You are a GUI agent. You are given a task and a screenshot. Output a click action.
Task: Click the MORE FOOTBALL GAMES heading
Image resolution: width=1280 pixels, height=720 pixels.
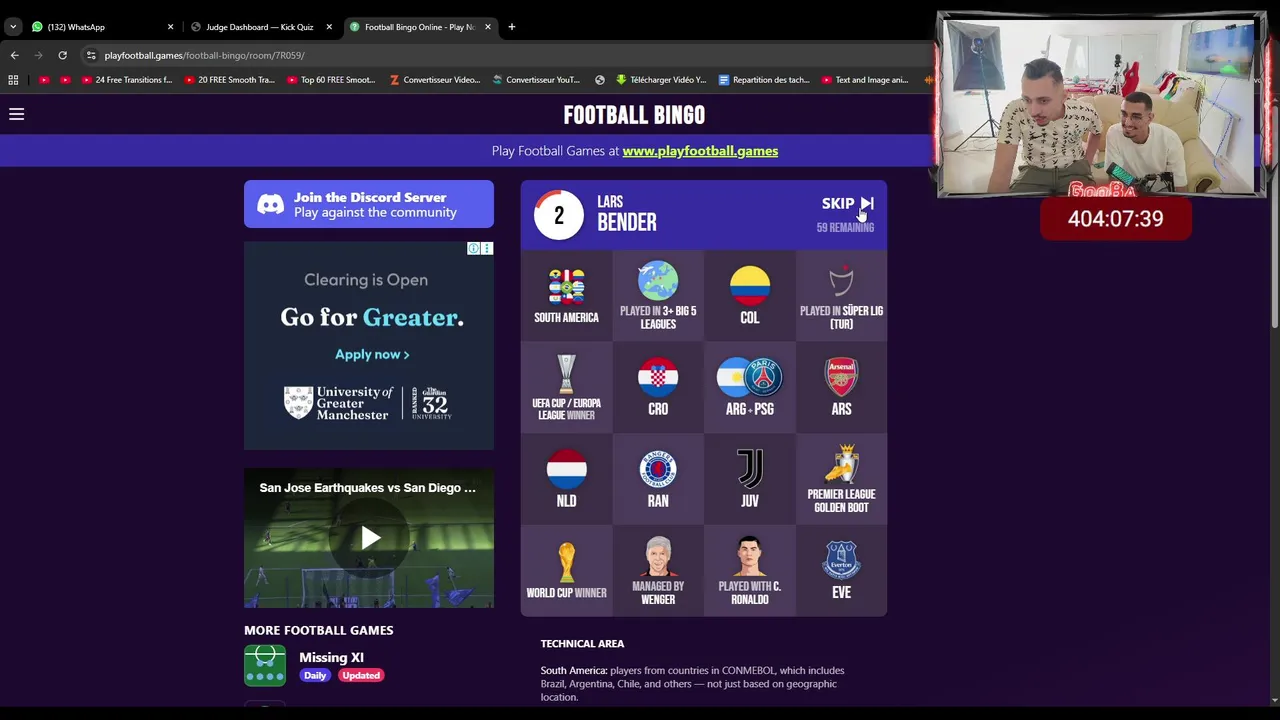coord(319,630)
